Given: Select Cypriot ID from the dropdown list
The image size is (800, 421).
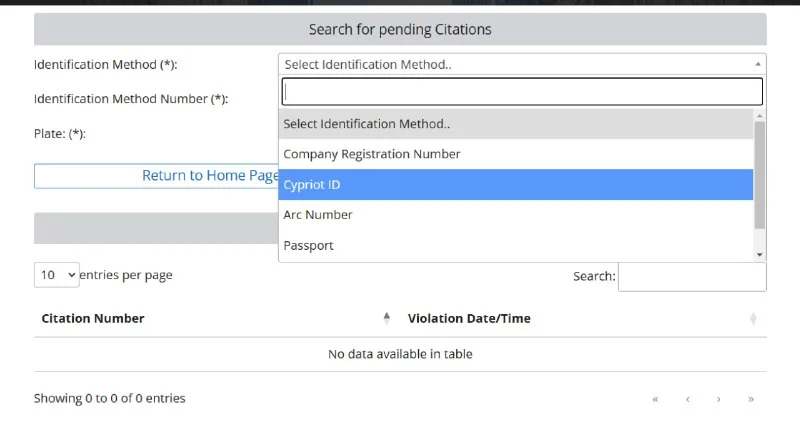Looking at the screenshot, I should tap(515, 185).
